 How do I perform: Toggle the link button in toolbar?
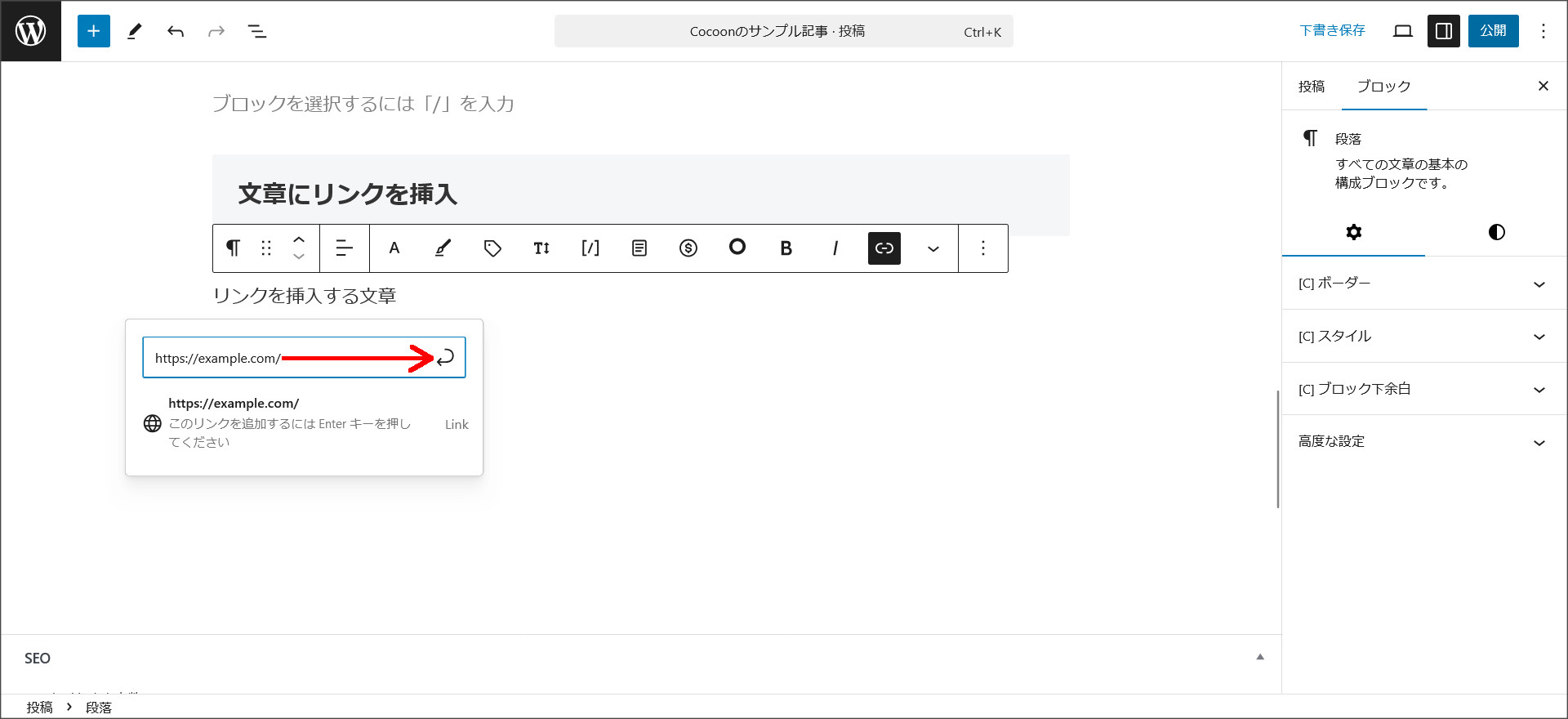click(x=884, y=248)
